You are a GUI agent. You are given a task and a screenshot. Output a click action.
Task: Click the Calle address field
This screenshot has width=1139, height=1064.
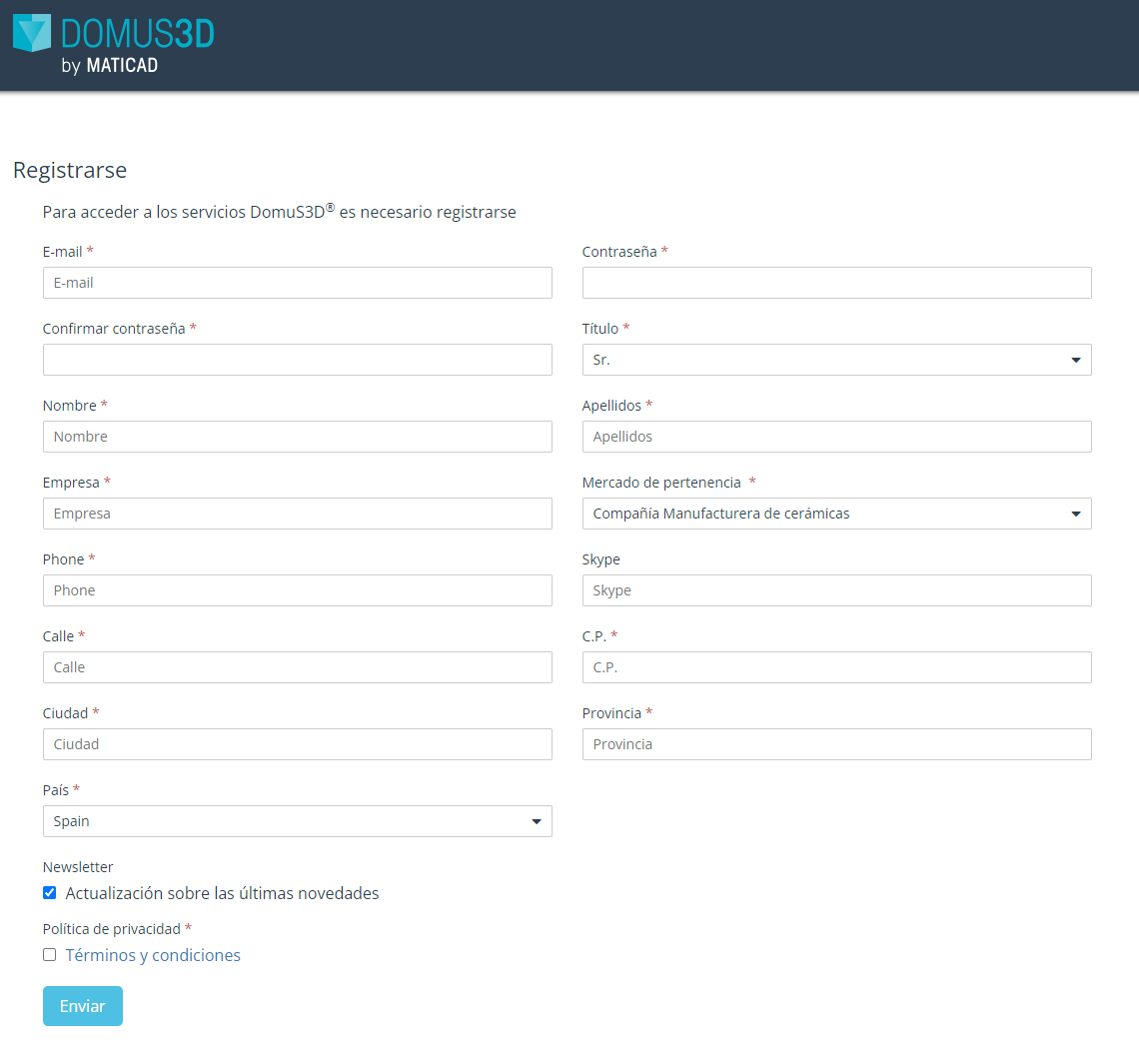point(297,667)
